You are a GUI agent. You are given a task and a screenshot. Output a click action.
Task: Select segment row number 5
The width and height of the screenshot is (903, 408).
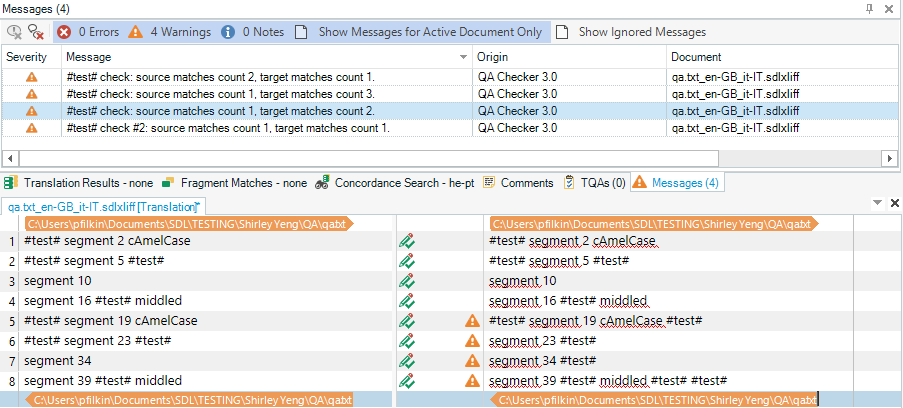(10, 321)
